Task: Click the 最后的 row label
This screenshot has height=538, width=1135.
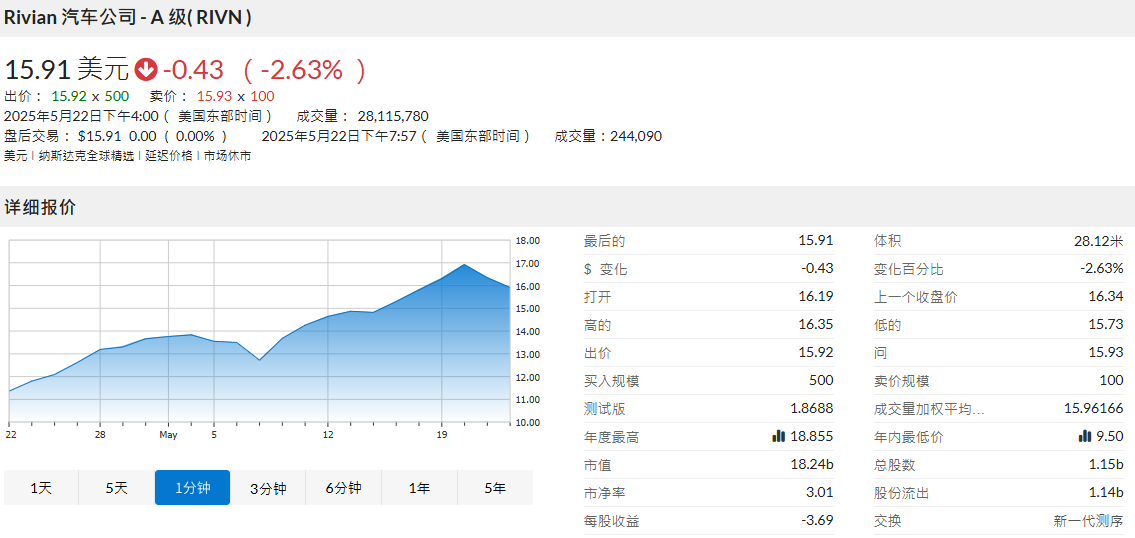Action: click(604, 241)
